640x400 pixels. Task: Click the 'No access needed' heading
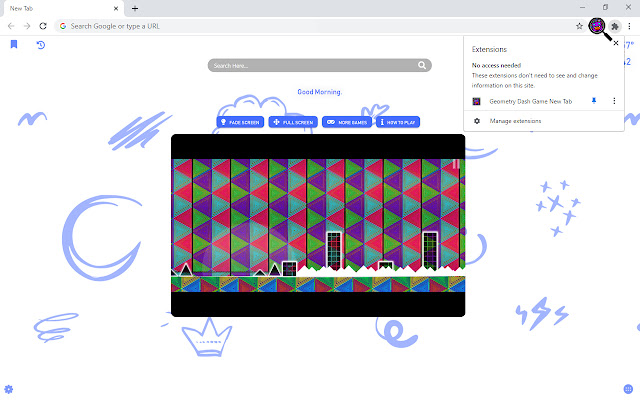click(x=496, y=65)
